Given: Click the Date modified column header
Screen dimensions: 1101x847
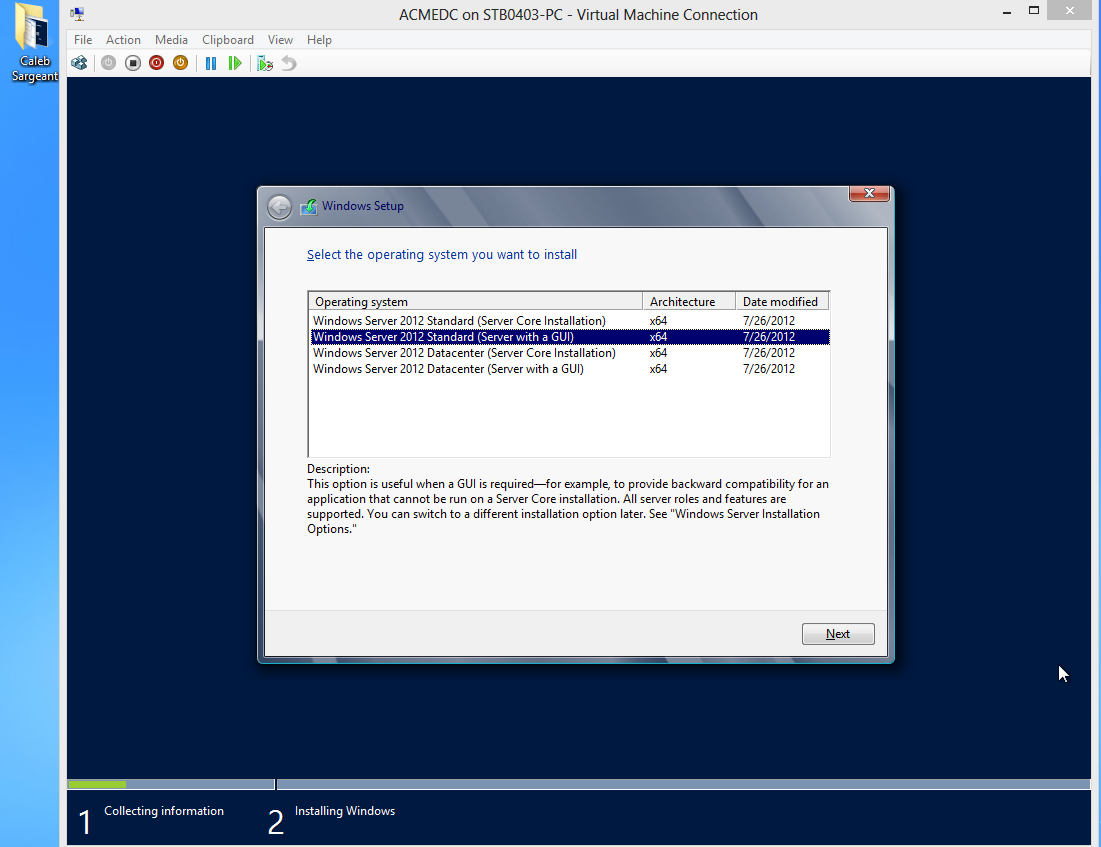Looking at the screenshot, I should (782, 301).
